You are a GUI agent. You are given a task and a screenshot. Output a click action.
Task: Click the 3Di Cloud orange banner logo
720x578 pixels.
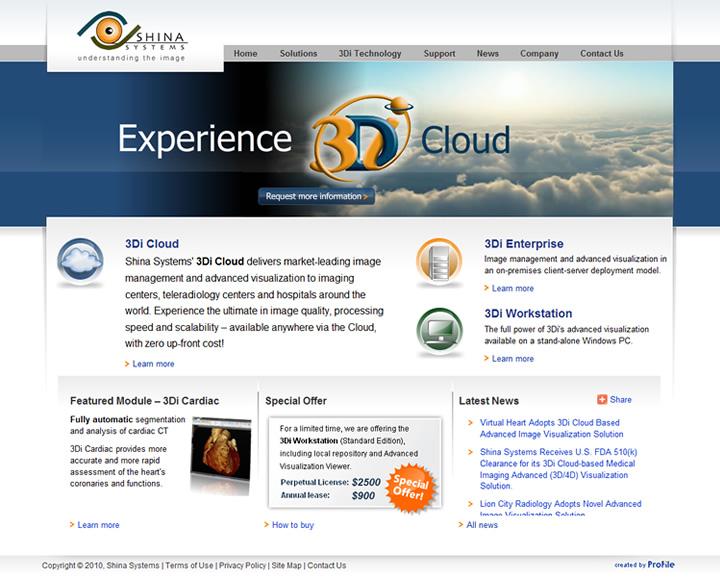click(x=358, y=140)
